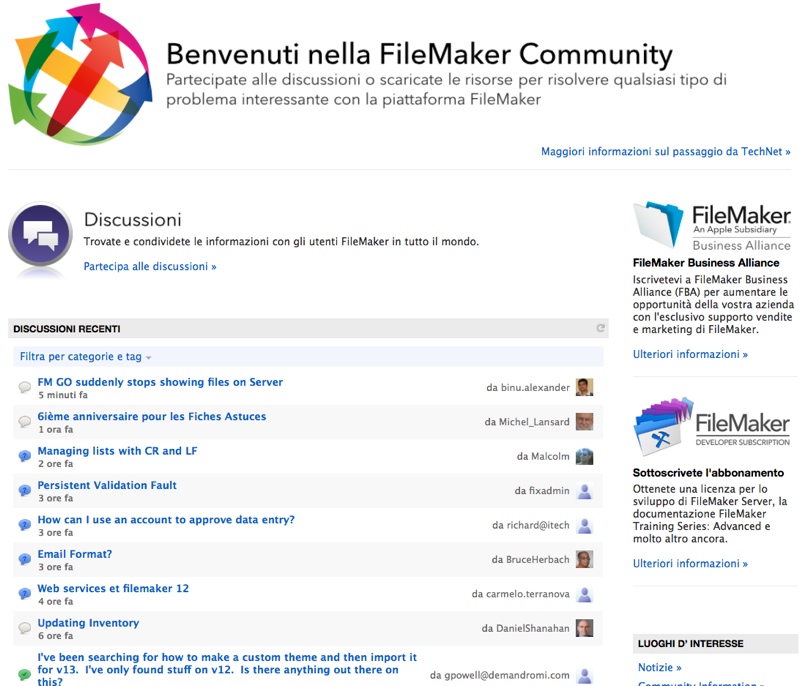Screen dimensions: 800x686
Task: Click author name fixadmin
Action: (x=549, y=491)
